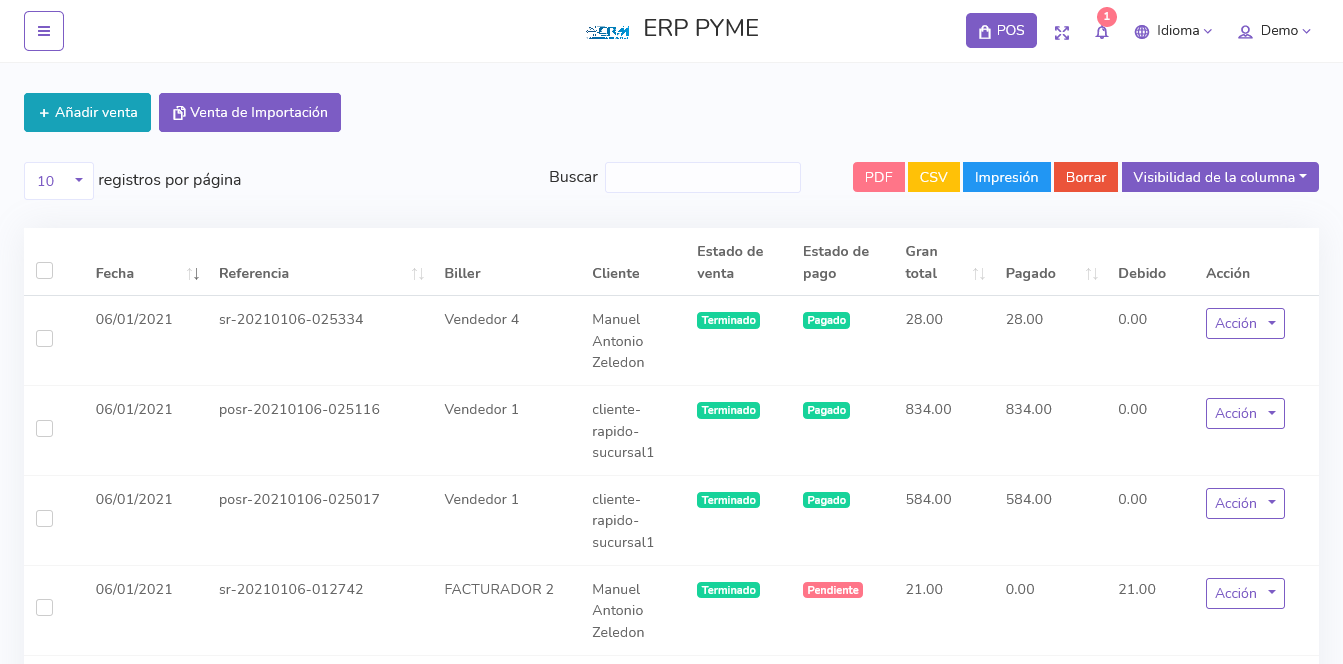
Task: Sort by Referencia column arrows
Action: point(419,274)
